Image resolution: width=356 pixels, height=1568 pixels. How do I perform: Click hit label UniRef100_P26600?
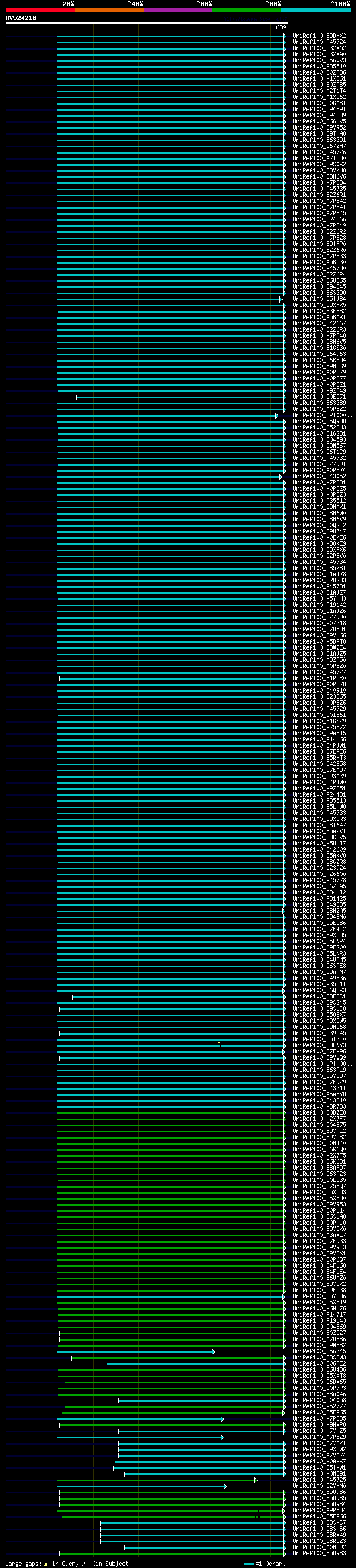[x=319, y=874]
